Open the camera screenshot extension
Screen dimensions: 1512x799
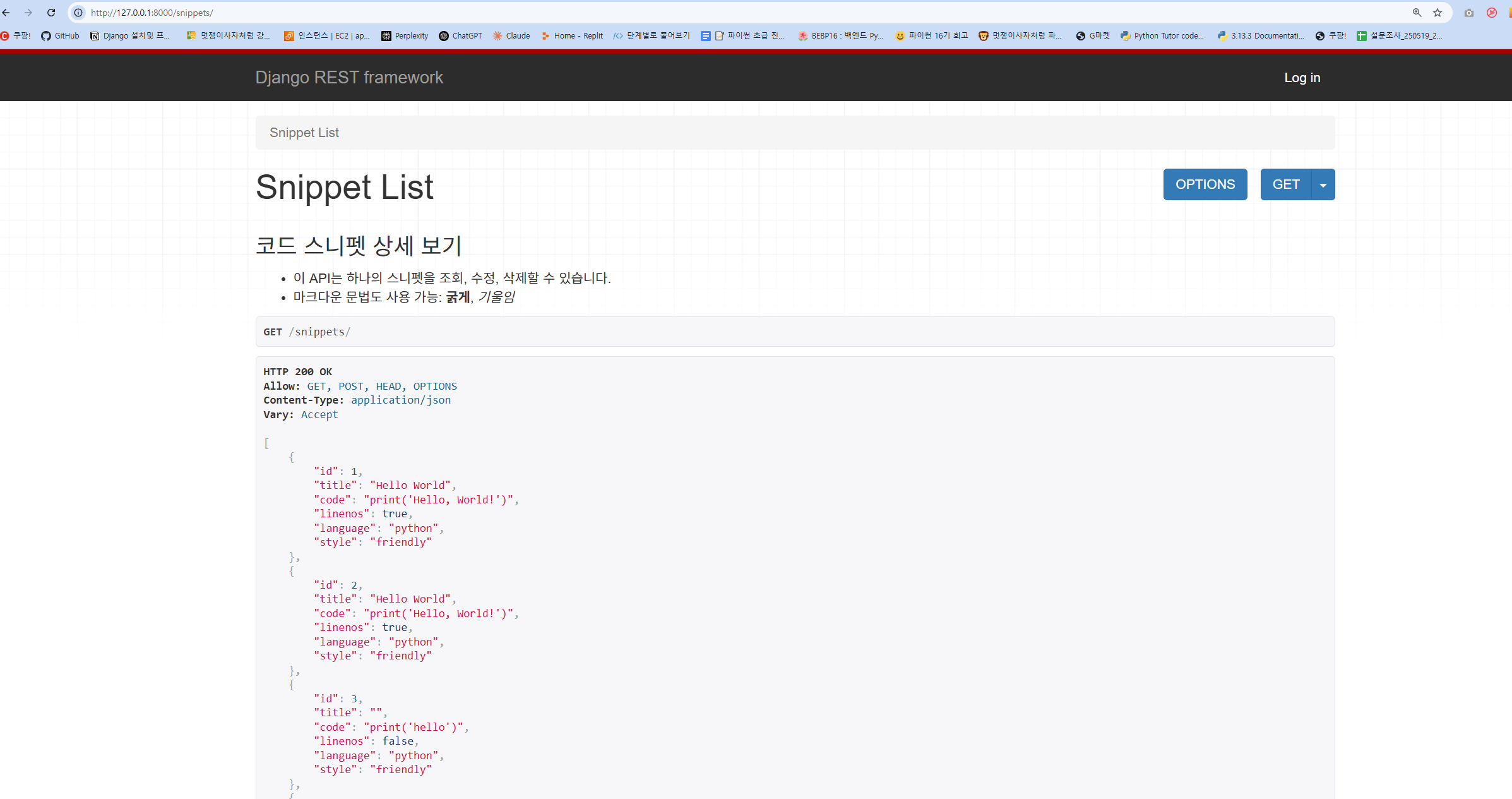pyautogui.click(x=1469, y=13)
